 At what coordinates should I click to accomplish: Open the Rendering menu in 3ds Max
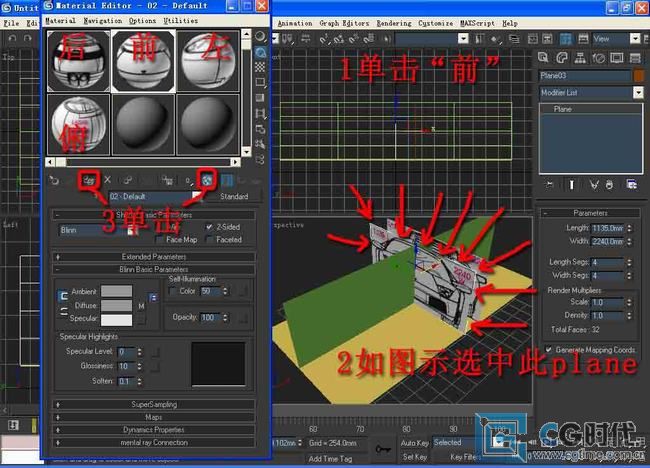[394, 23]
